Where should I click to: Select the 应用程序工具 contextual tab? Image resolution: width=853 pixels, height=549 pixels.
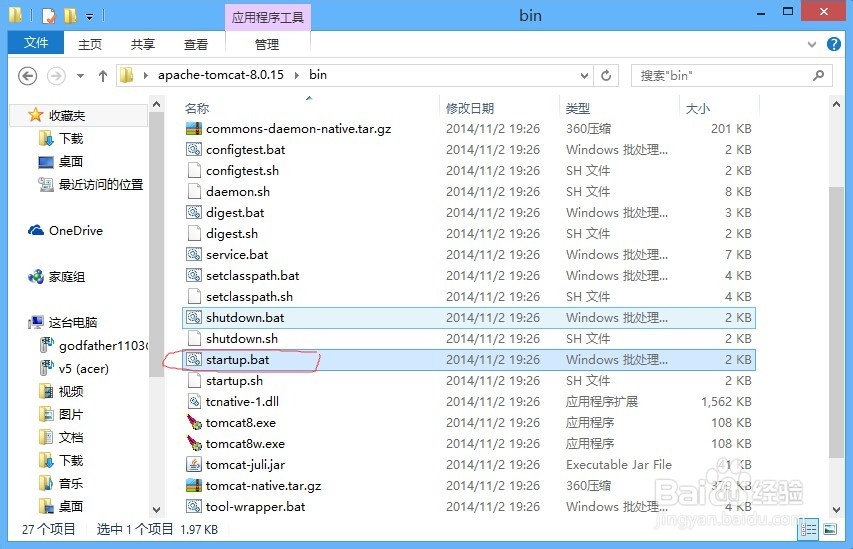(x=268, y=17)
